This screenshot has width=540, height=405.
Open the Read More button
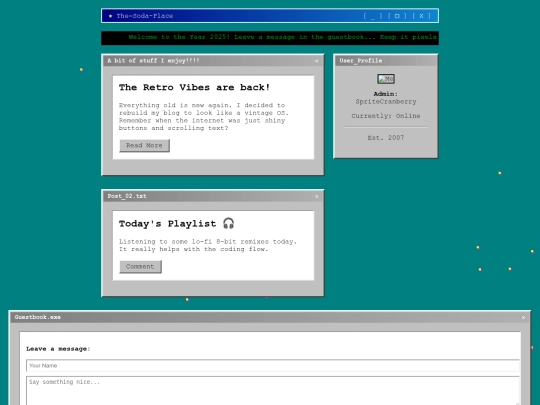[144, 145]
